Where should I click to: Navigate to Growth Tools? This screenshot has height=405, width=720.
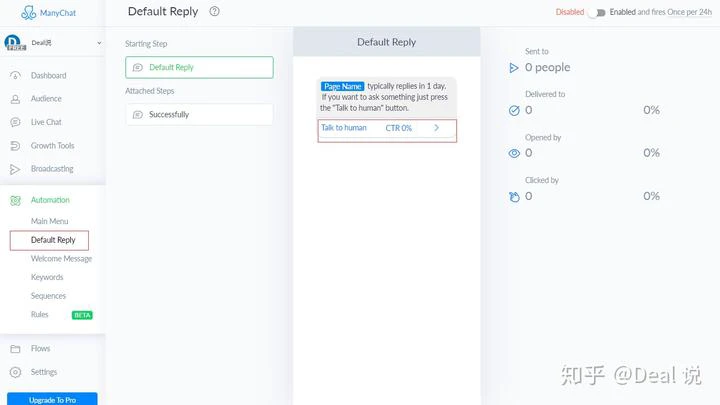click(x=52, y=146)
